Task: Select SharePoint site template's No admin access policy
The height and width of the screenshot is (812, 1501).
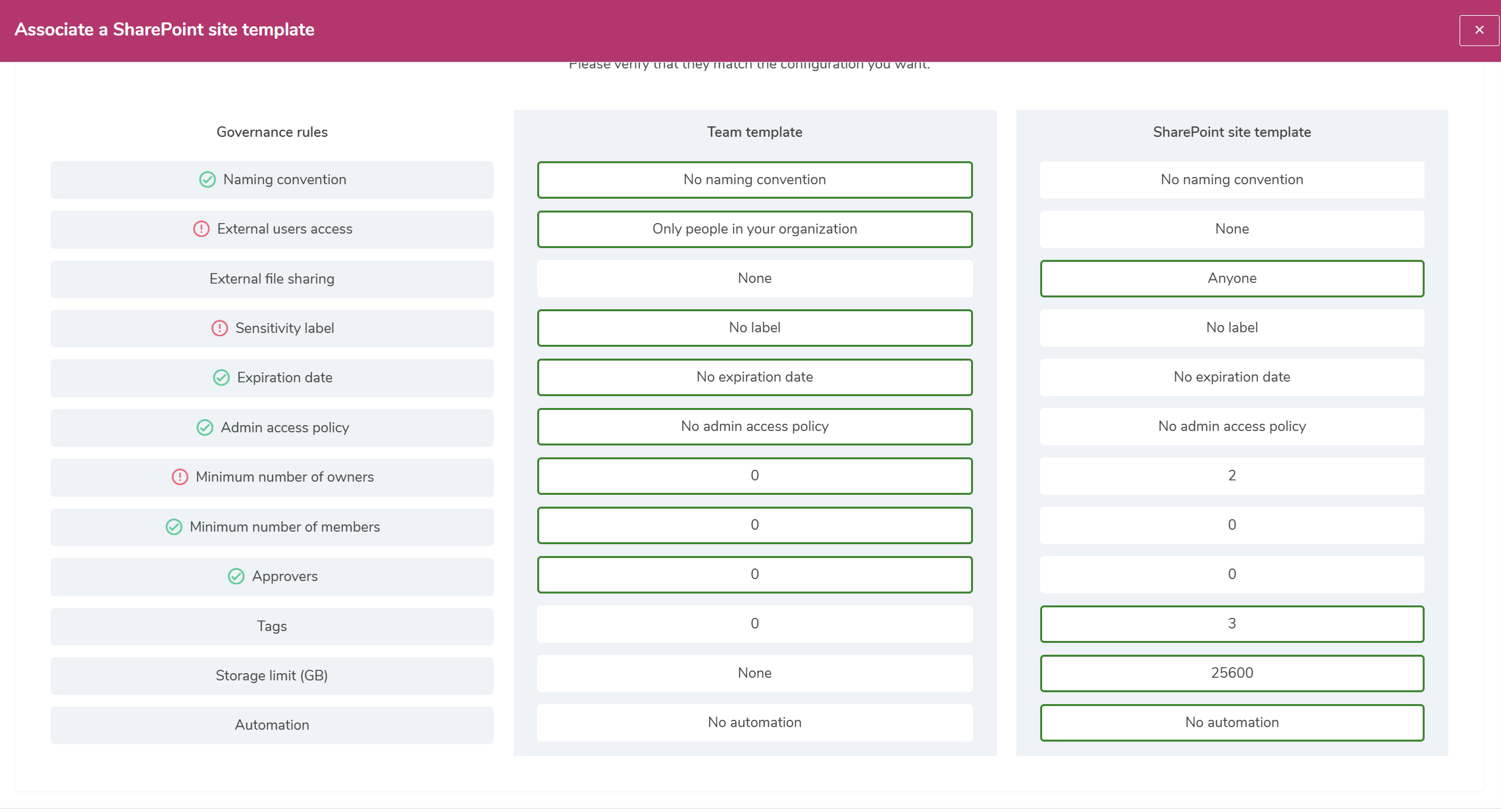Action: (x=1232, y=426)
